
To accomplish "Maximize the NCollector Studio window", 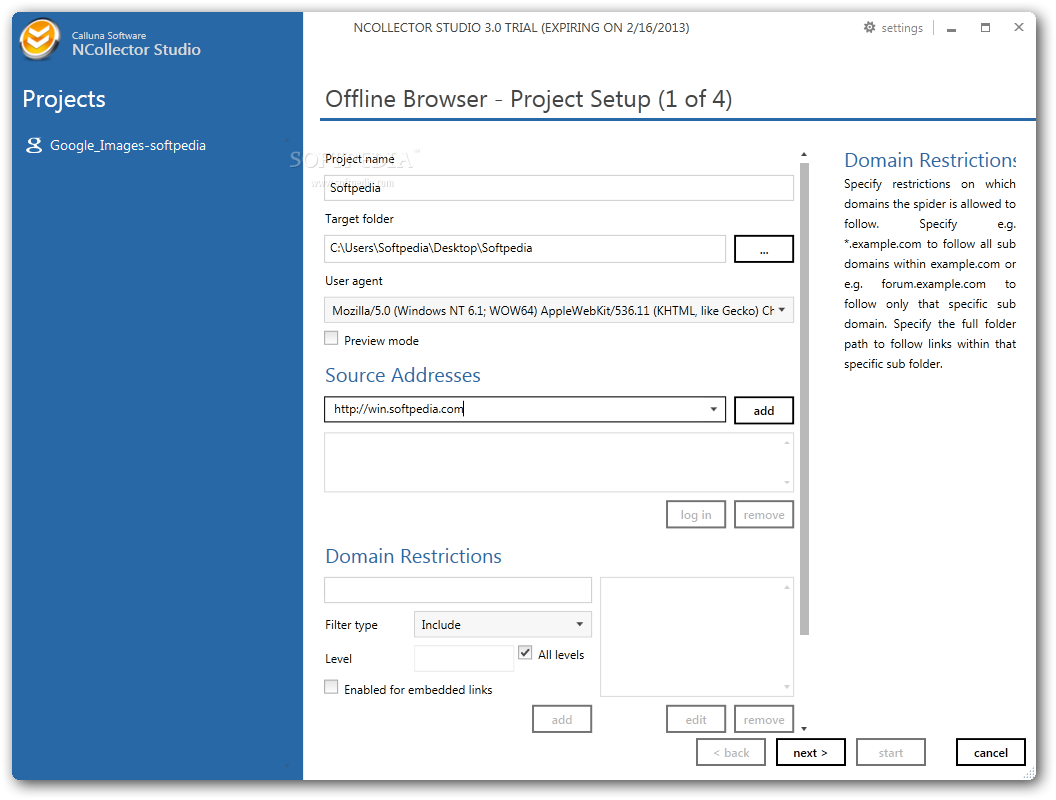I will click(985, 28).
